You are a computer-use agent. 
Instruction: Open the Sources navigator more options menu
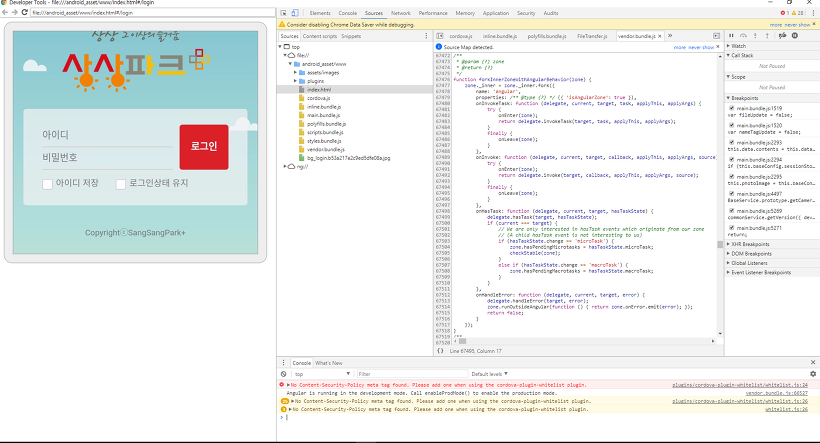[x=426, y=36]
